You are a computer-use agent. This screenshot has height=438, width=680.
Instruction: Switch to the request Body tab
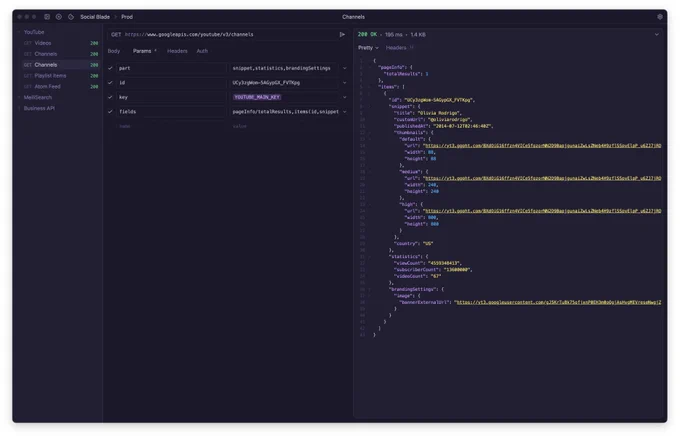pos(114,51)
